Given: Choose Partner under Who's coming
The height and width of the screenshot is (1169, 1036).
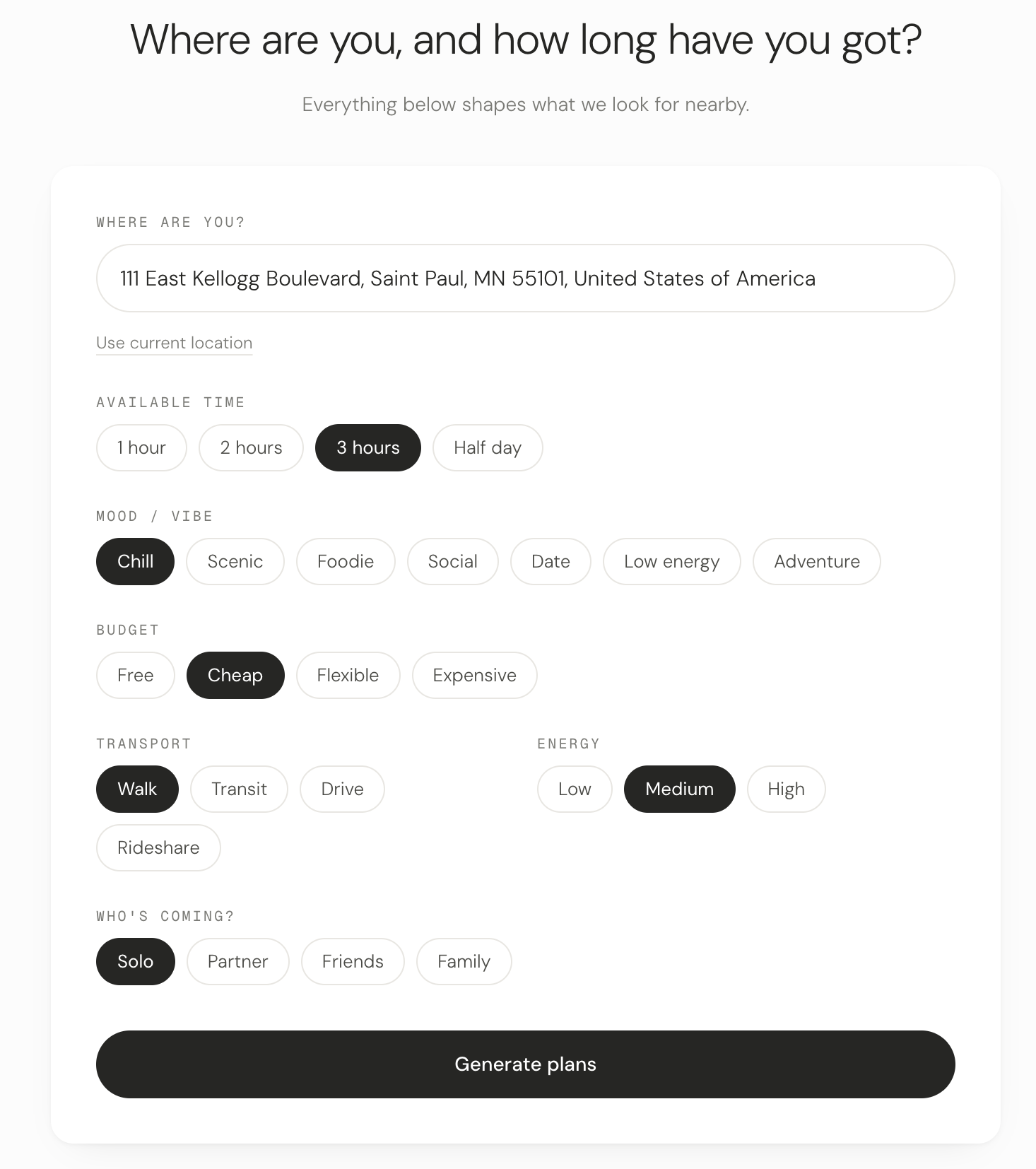Looking at the screenshot, I should click(x=237, y=961).
